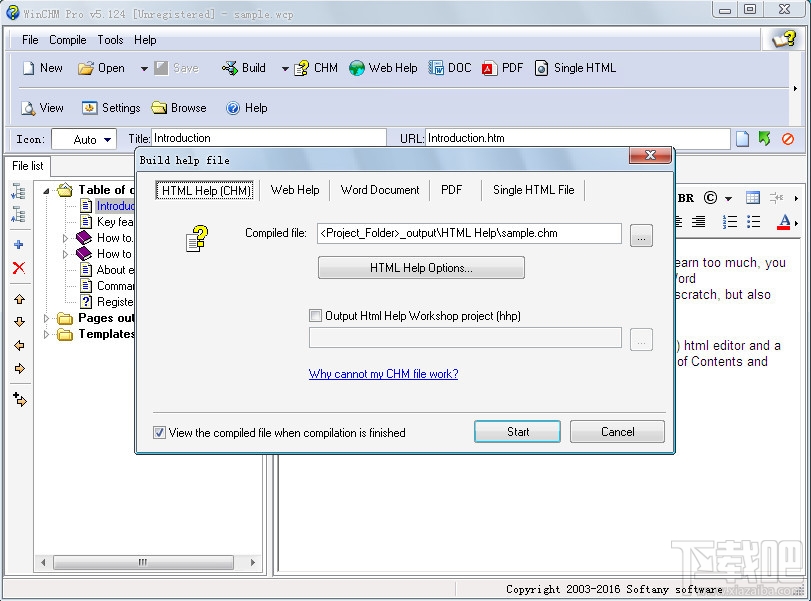Viewport: 811px width, 601px height.
Task: Click the right arrow indent icon
Action: [20, 369]
